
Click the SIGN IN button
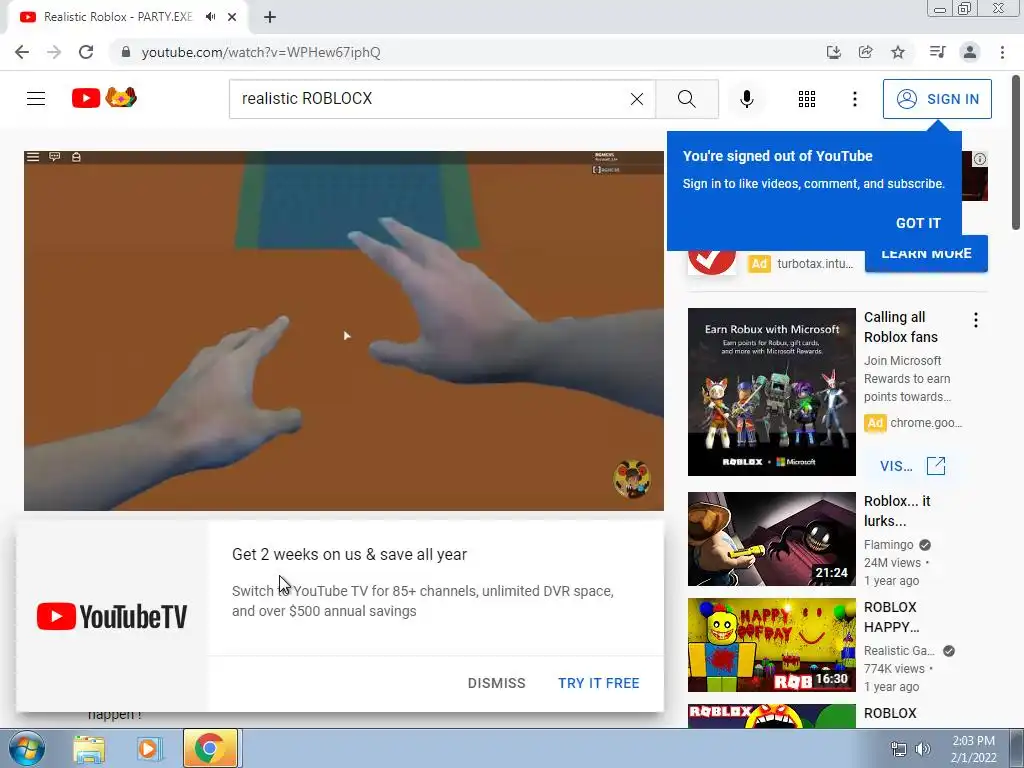[936, 99]
